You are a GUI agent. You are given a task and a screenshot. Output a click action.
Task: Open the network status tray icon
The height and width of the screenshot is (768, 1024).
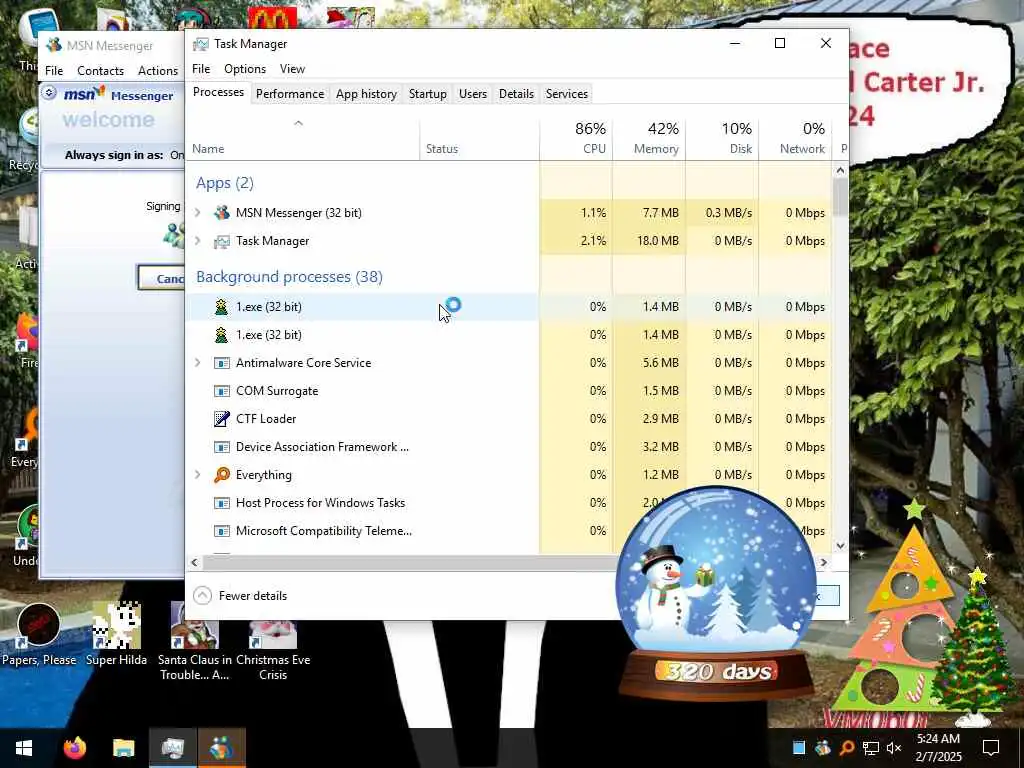click(x=870, y=748)
